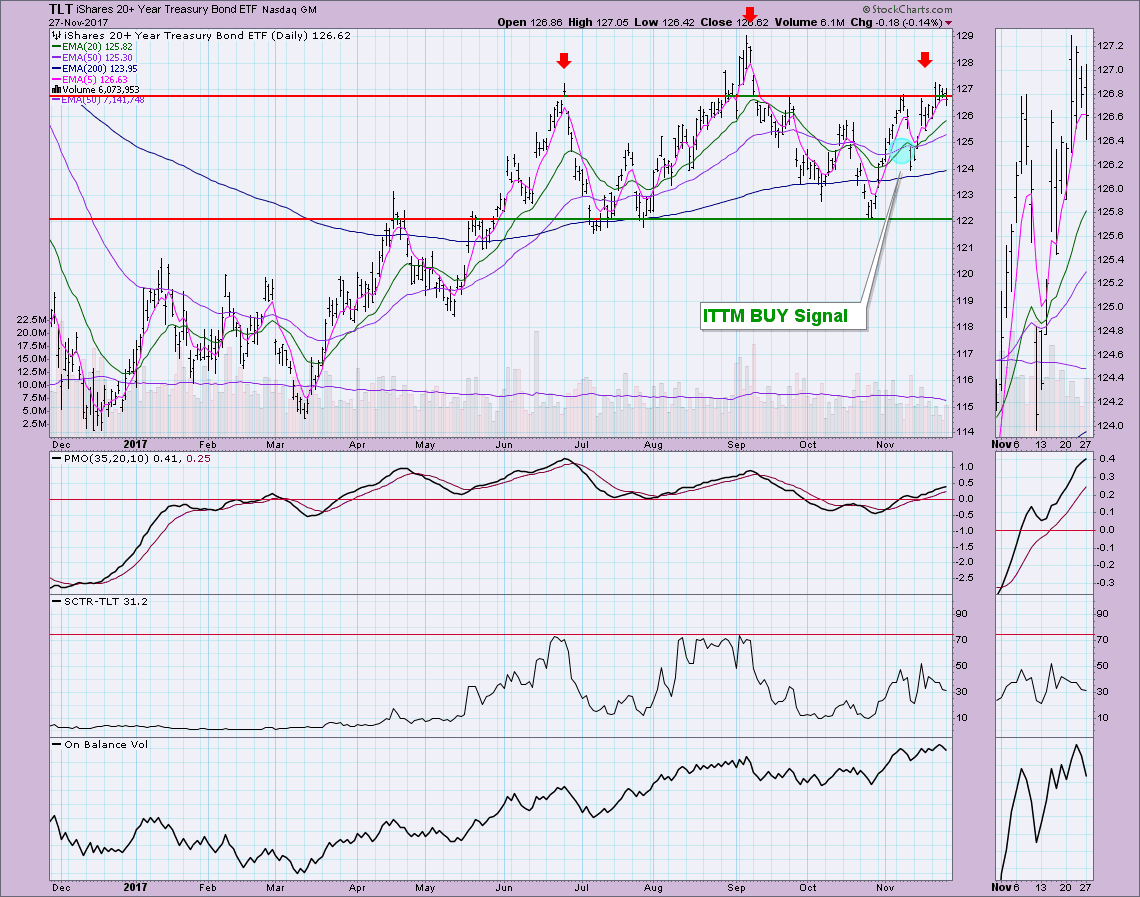Click the bar-chart icon before the iShares Daily legend
The image size is (1140, 897).
click(x=57, y=35)
